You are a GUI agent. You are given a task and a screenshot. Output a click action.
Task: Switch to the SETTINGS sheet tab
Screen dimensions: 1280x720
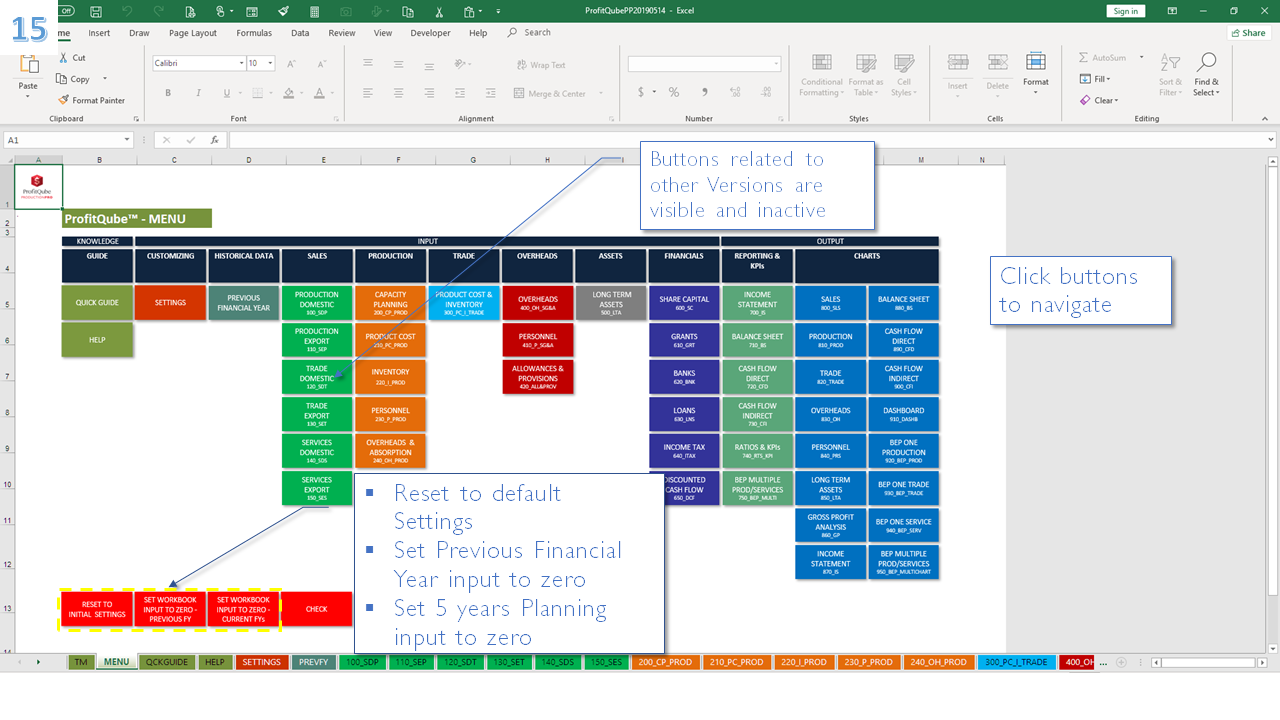click(262, 662)
